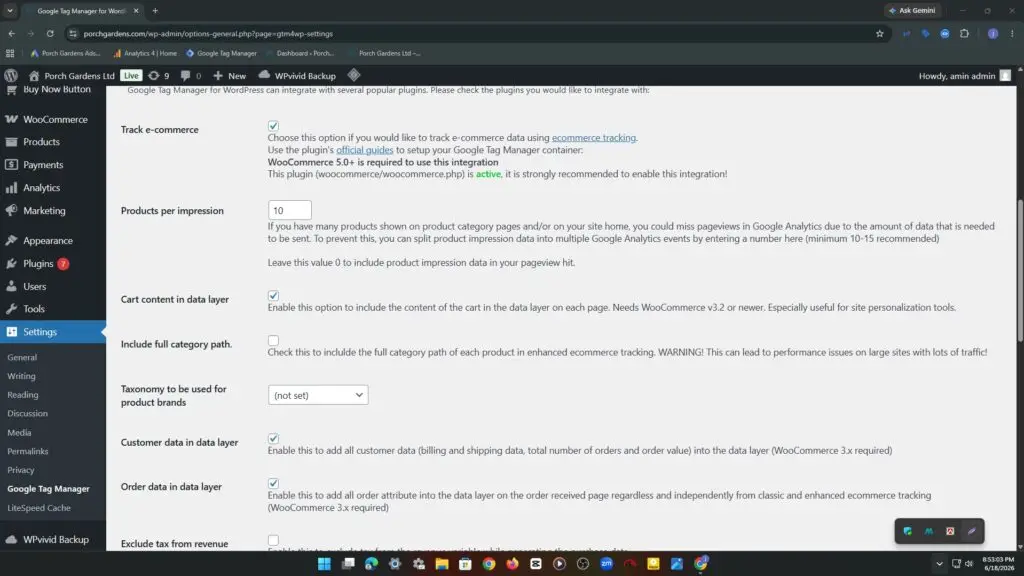Open Analytics 4 Home bookmark
Image resolution: width=1024 pixels, height=576 pixels.
(144, 54)
